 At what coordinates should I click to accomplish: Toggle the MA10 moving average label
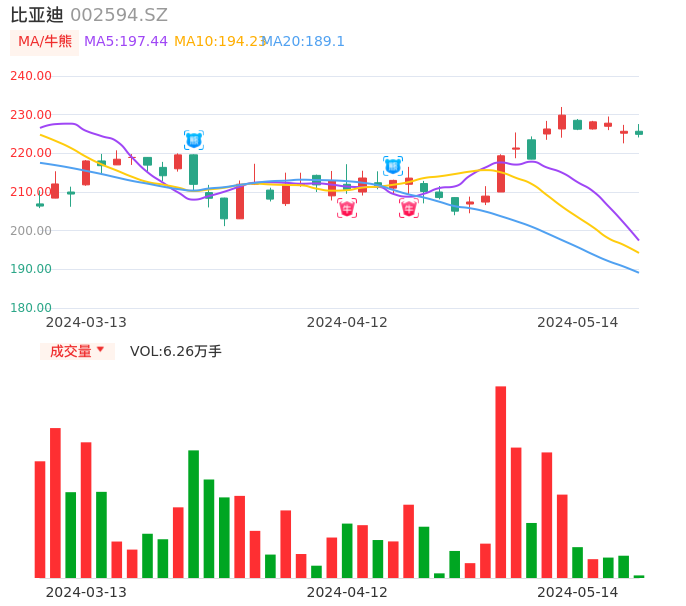click(x=219, y=41)
